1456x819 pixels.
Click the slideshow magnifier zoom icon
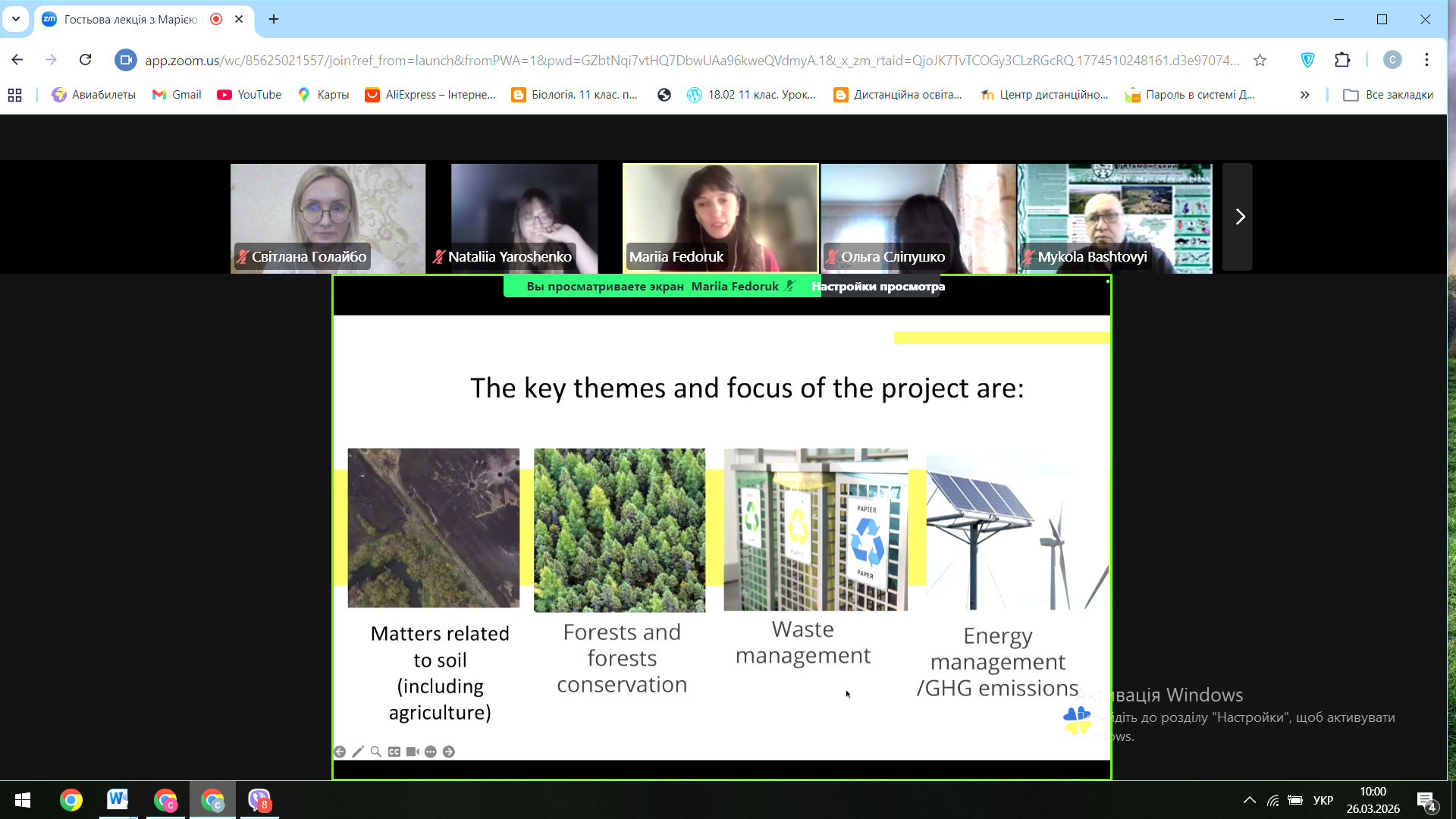(376, 752)
